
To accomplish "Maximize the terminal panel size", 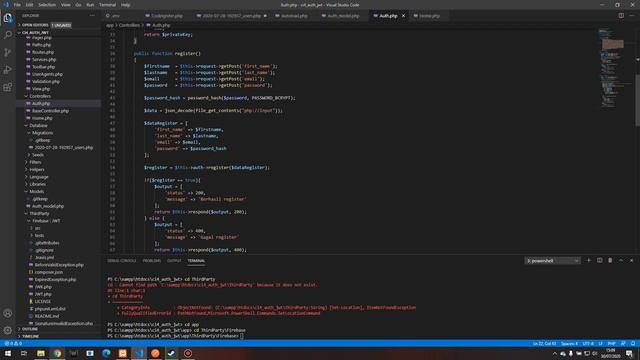I will [621, 260].
